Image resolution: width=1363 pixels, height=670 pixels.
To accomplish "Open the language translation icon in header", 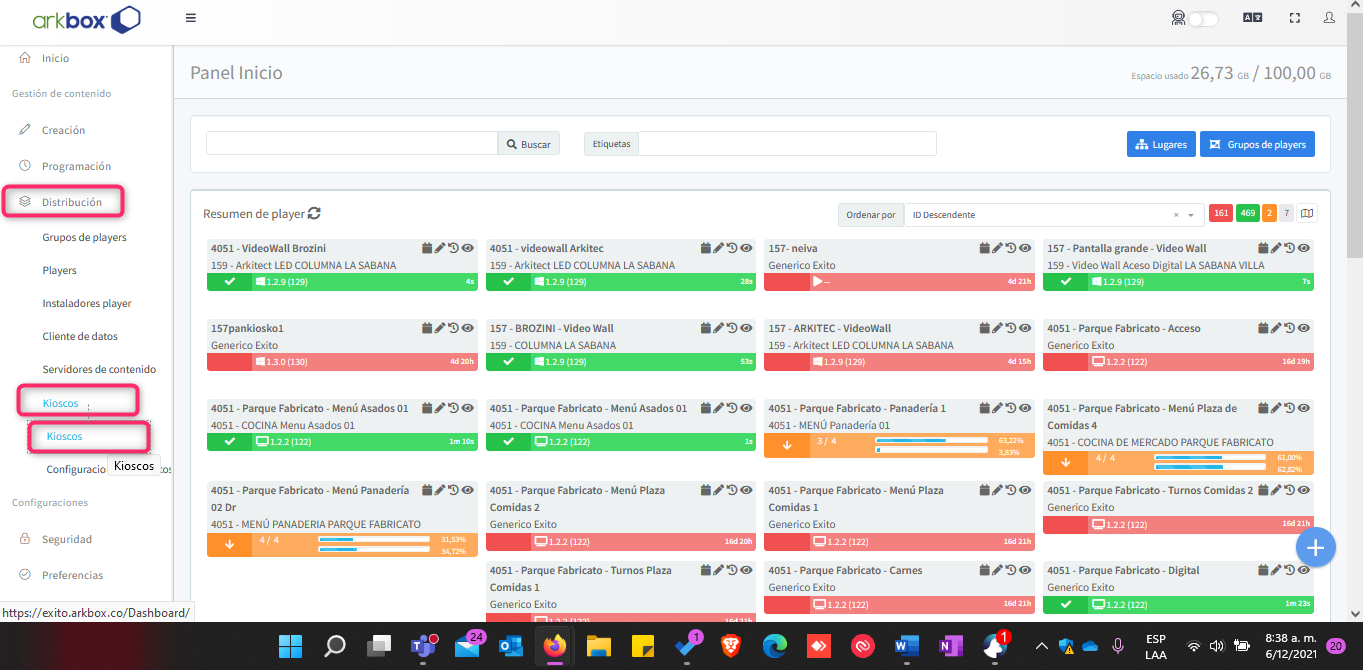I will tap(1252, 18).
